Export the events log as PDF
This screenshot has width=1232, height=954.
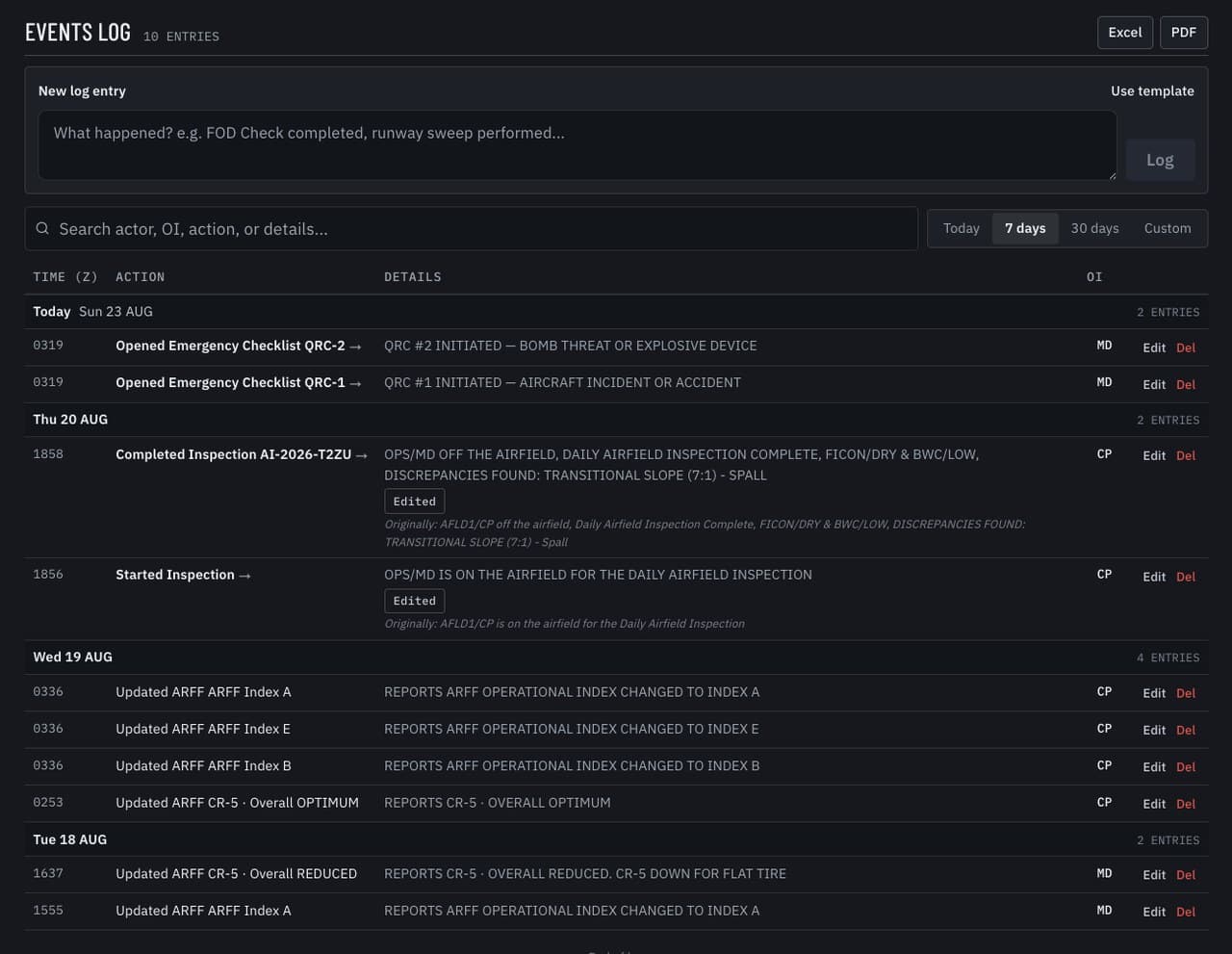point(1183,33)
